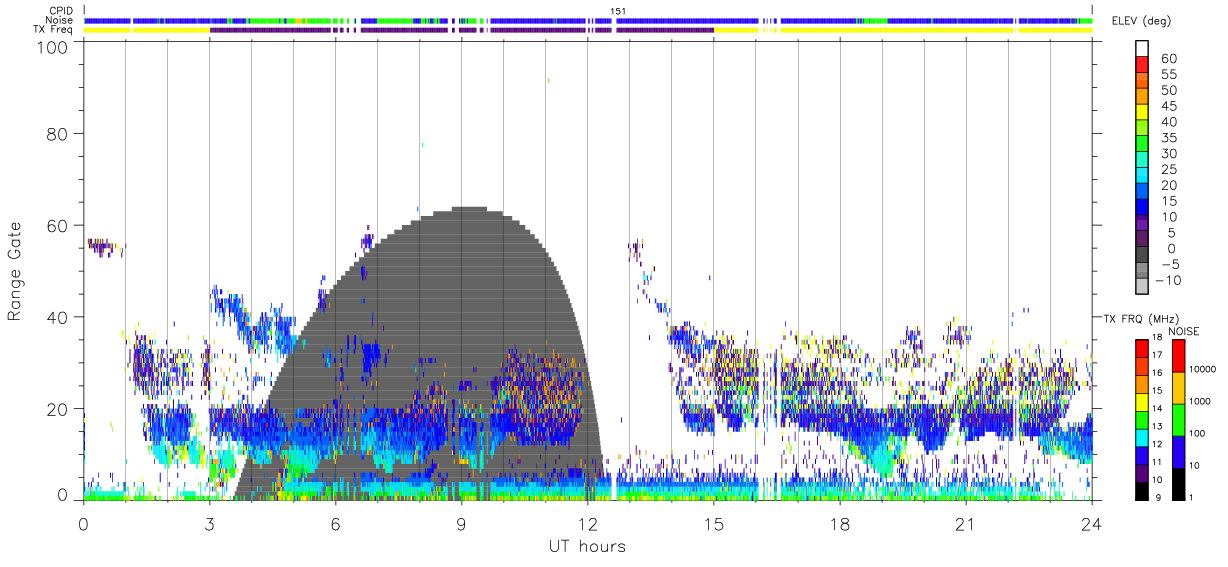The height and width of the screenshot is (567, 1228).
Task: Click the '30' label on the ELEV color bar
Action: pyautogui.click(x=1170, y=153)
